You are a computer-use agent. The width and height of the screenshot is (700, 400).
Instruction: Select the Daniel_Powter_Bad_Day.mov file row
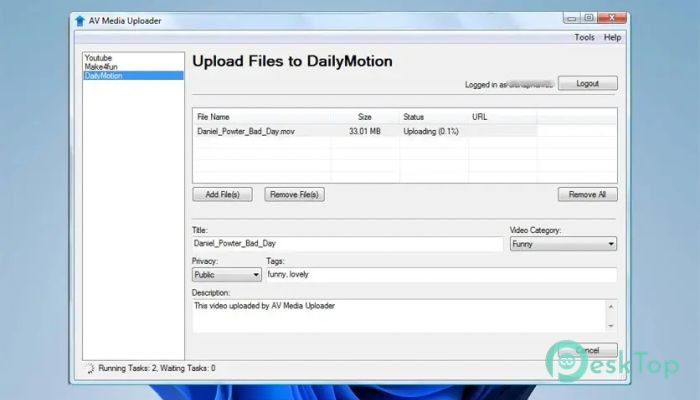click(365, 131)
